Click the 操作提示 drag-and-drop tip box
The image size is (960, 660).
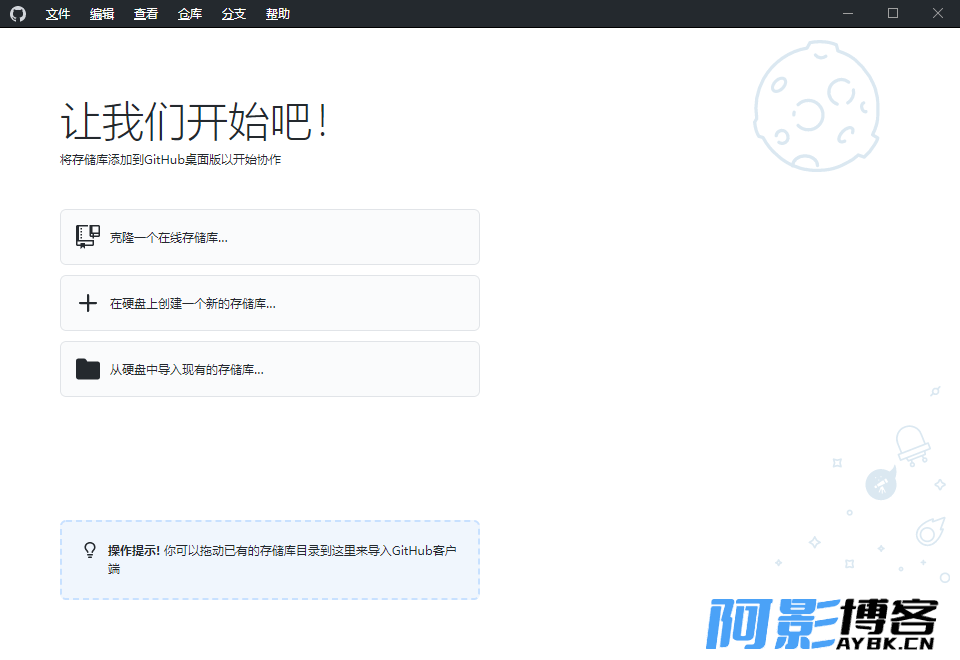coord(270,560)
